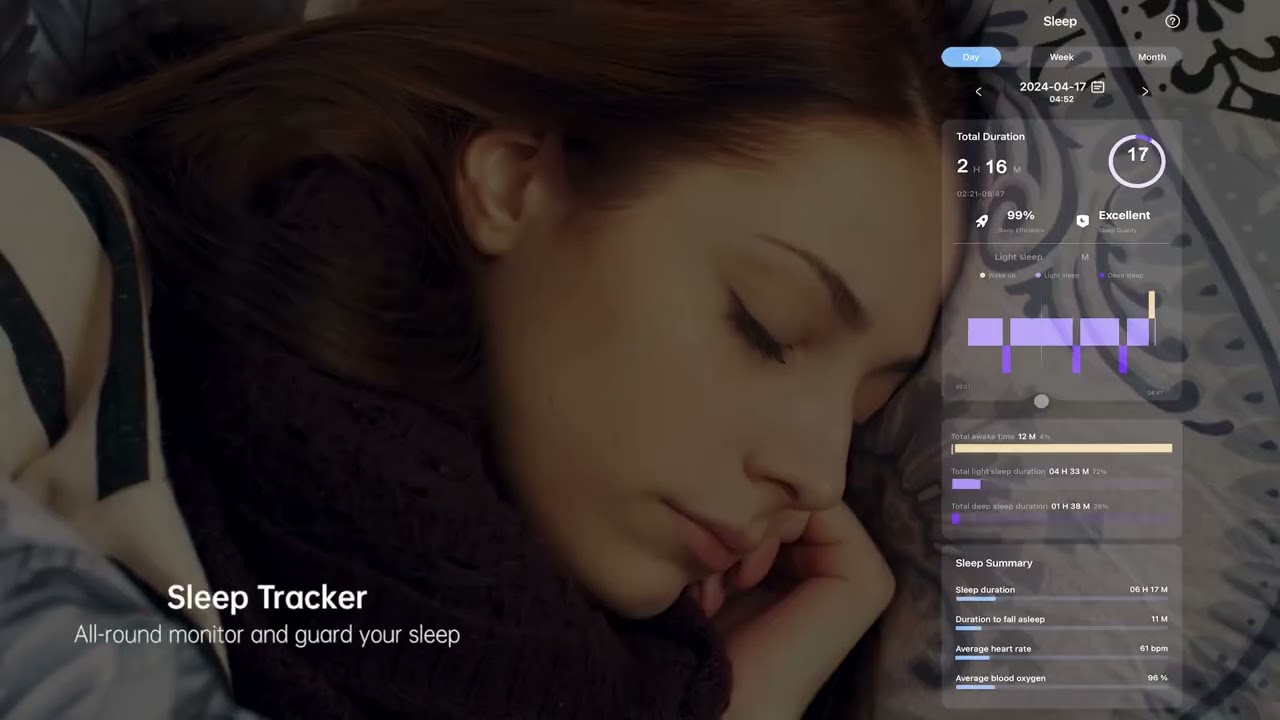Click the 01 H 38 M deep sleep value

1071,506
